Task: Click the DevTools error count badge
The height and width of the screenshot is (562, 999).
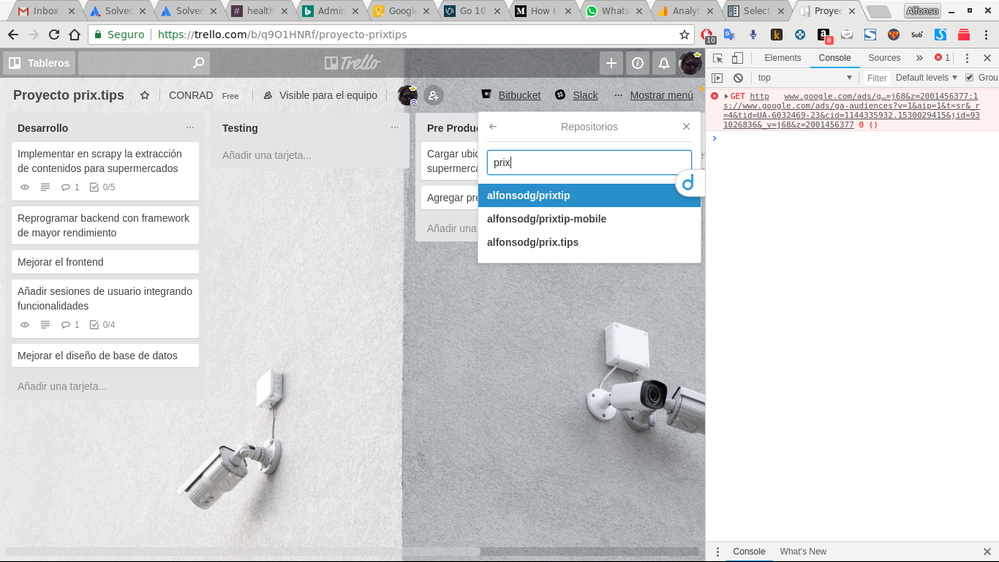Action: 942,58
